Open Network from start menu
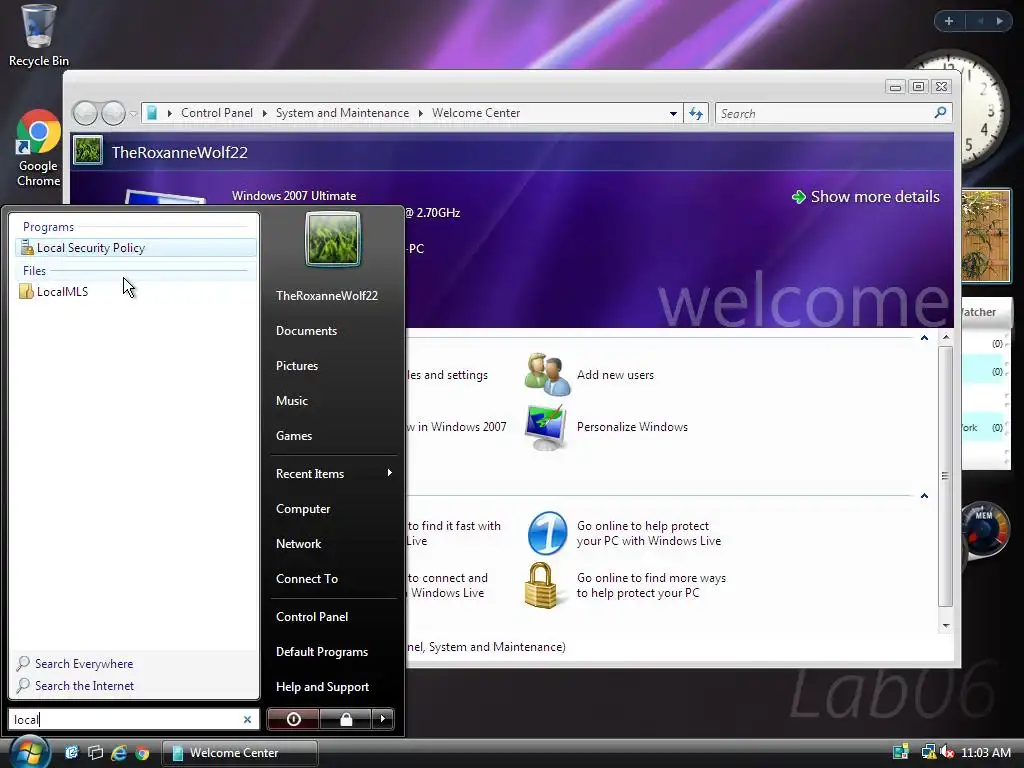 298,543
